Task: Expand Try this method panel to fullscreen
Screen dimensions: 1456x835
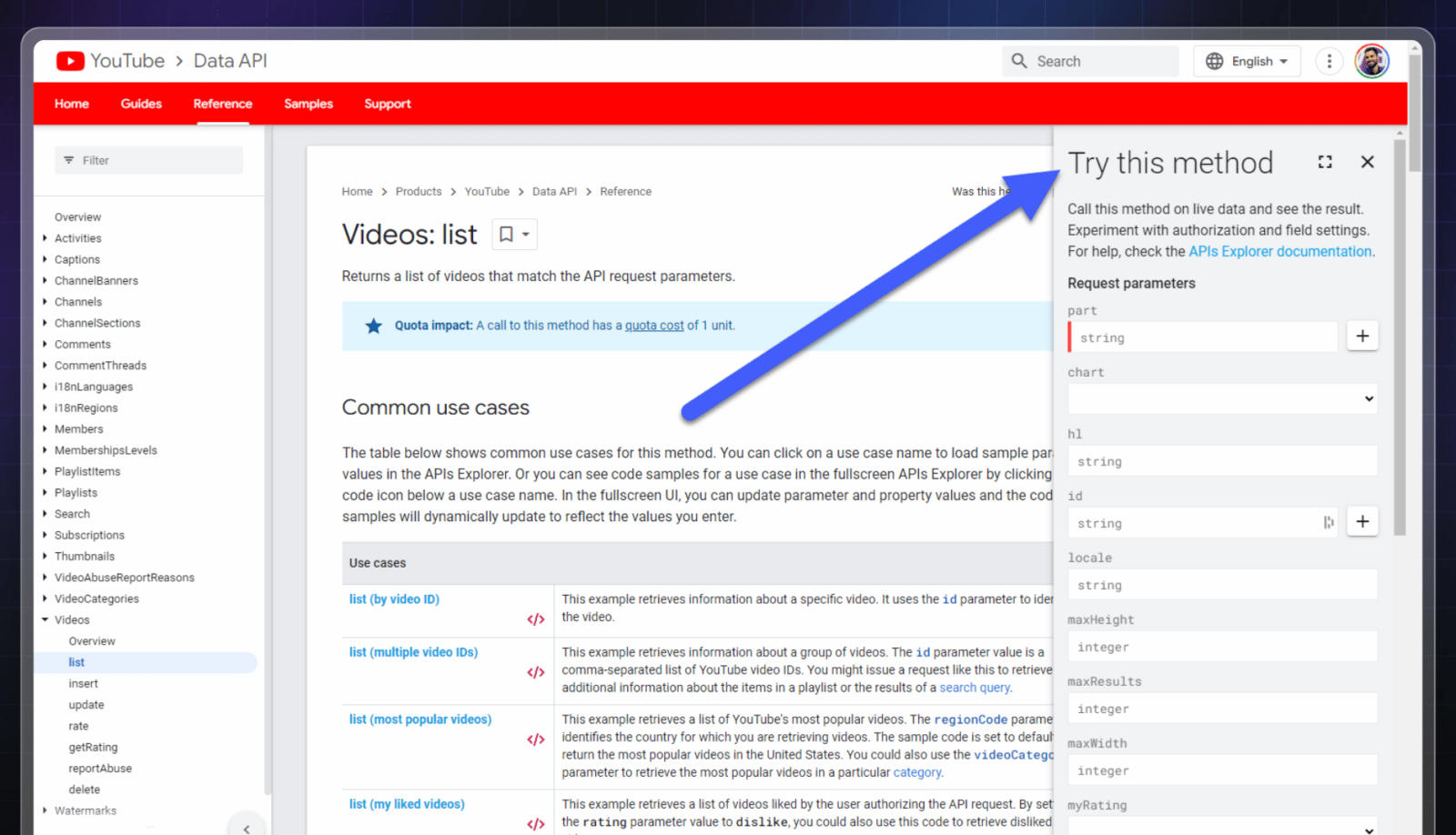Action: pos(1325,161)
